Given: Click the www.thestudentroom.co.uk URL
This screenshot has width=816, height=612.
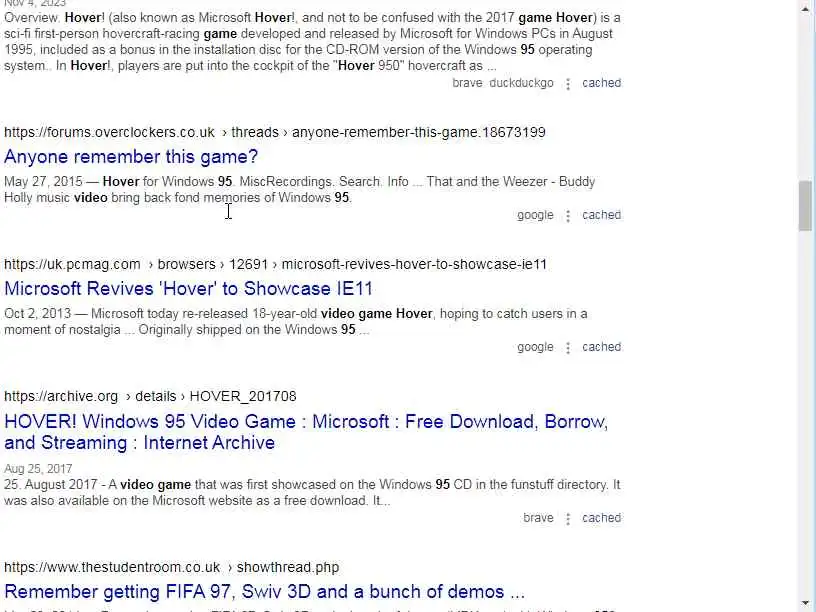Looking at the screenshot, I should click(112, 567).
